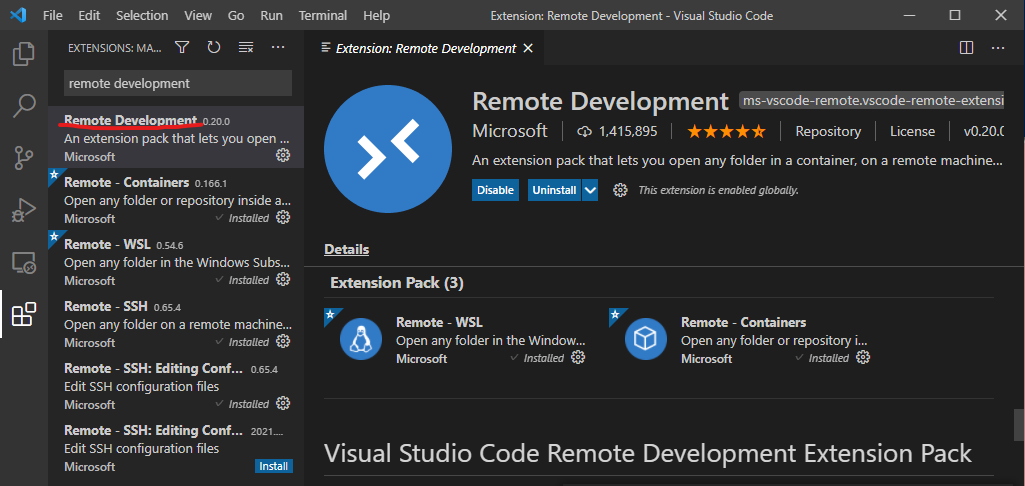This screenshot has height=486, width=1025.
Task: Split the editor to the right
Action: (x=966, y=48)
